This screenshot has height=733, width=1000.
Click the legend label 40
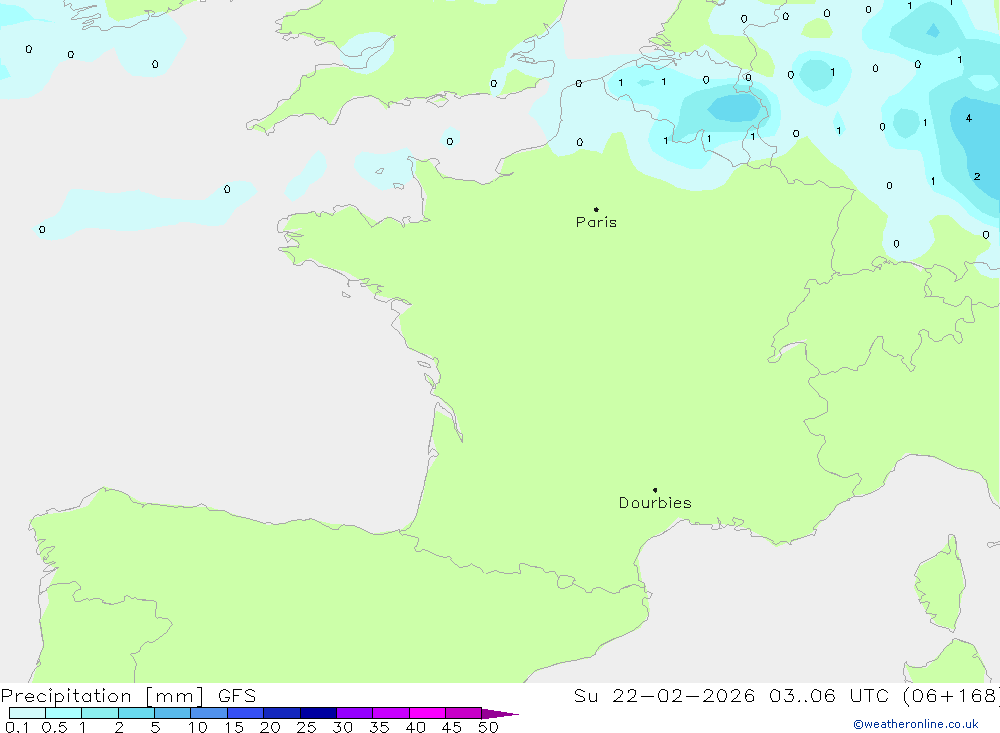tap(416, 727)
